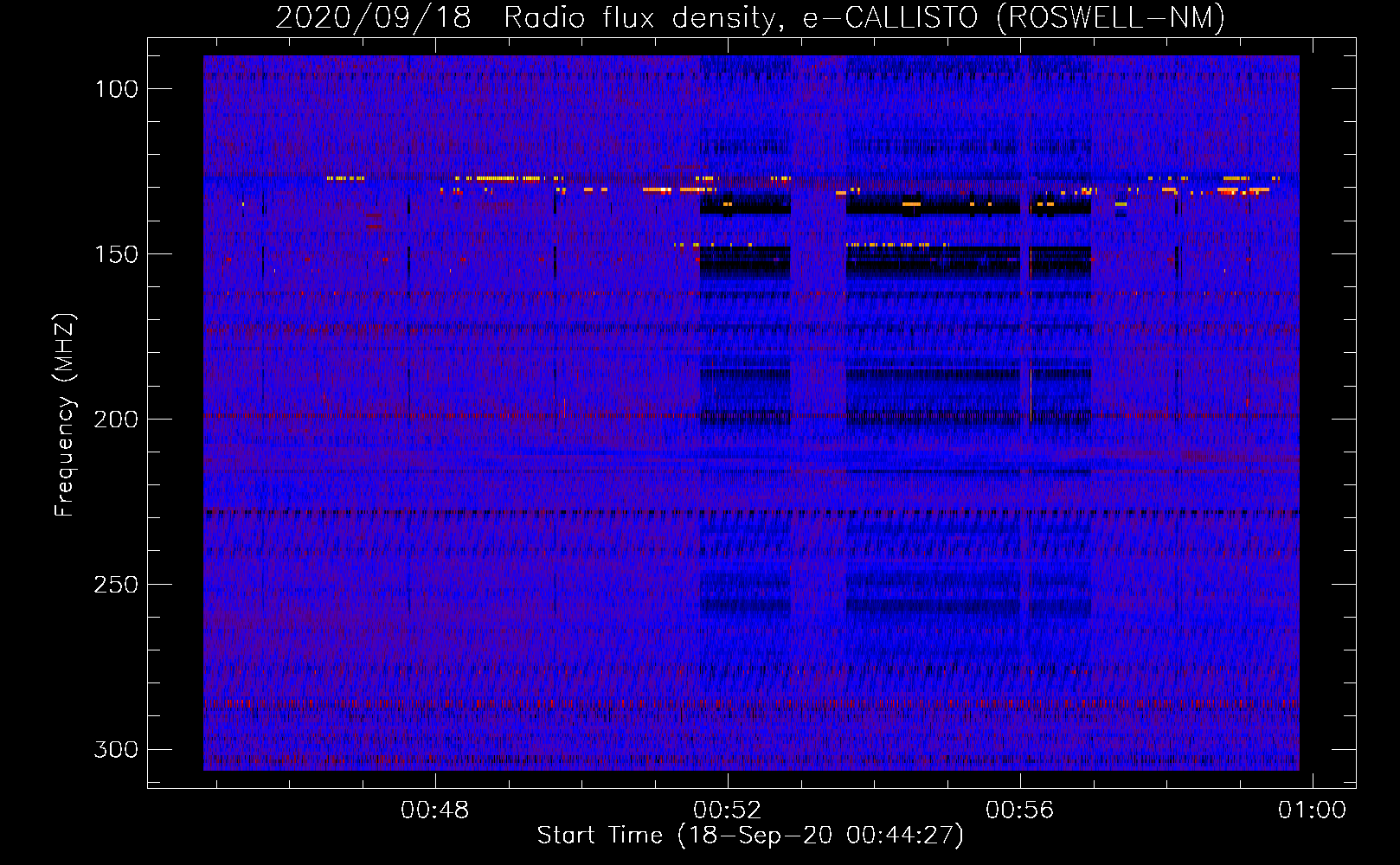Image resolution: width=1400 pixels, height=865 pixels.
Task: Select the 200 frequency tick label
Action: click(117, 420)
